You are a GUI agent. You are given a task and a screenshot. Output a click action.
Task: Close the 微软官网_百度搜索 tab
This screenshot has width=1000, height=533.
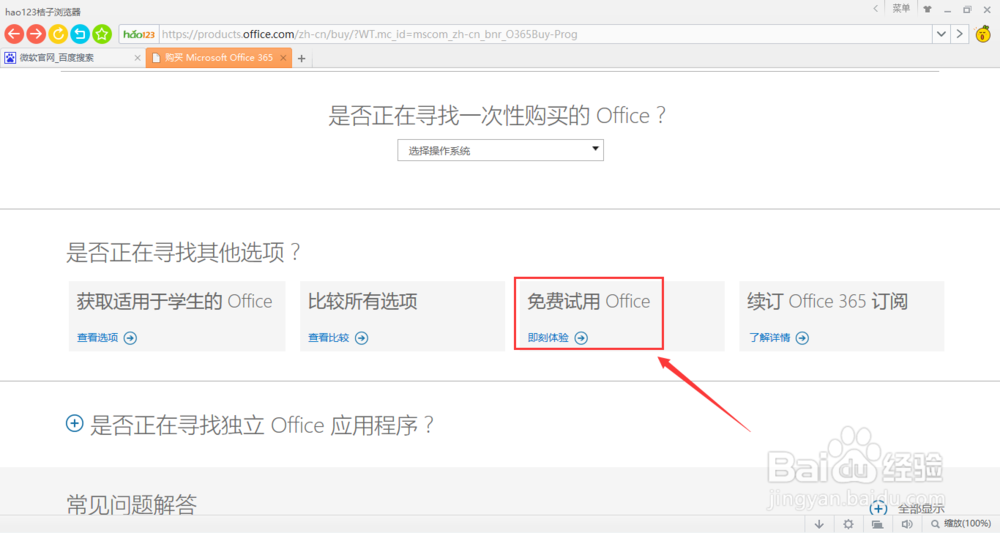coord(137,58)
